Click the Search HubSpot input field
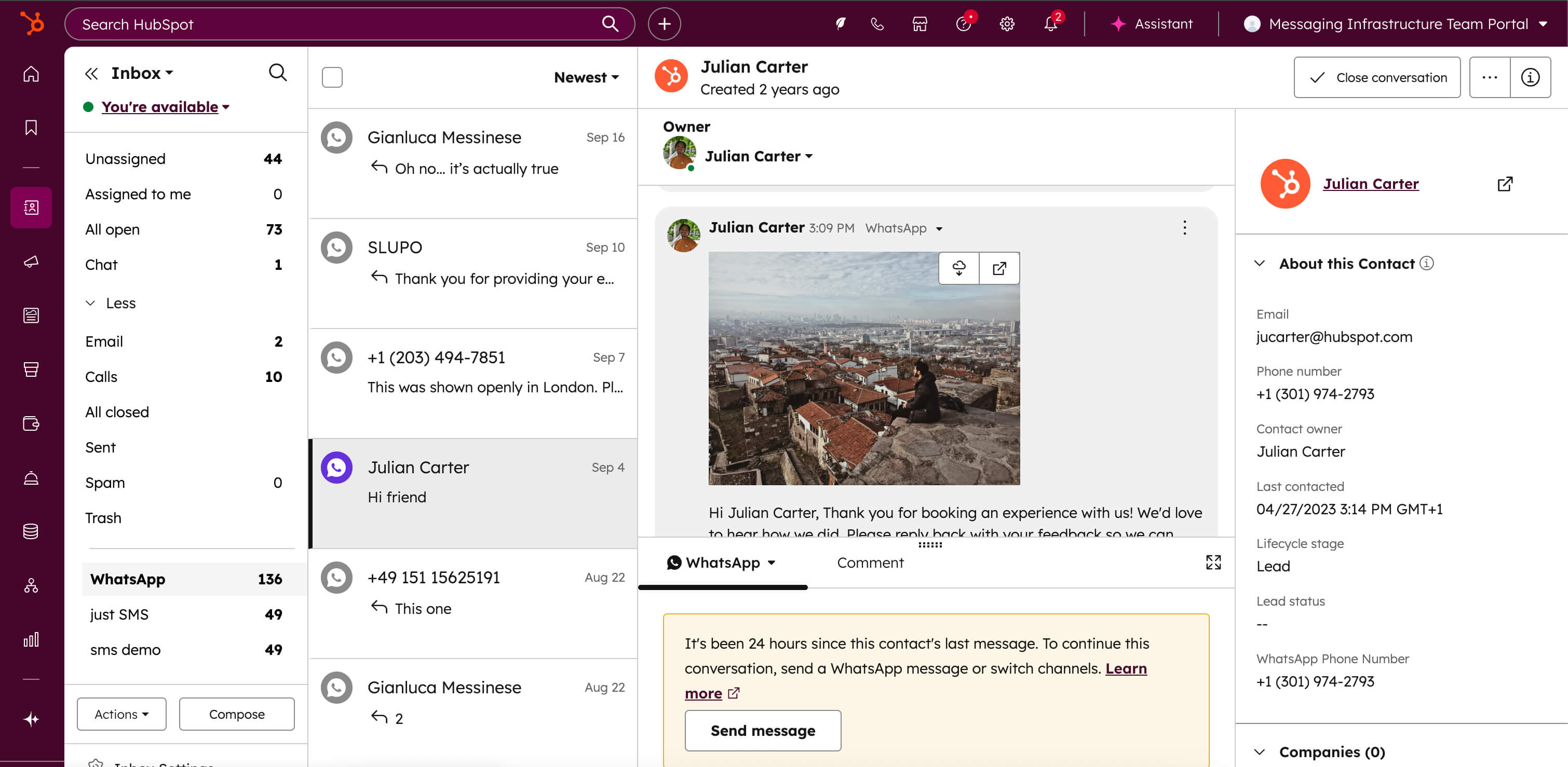The image size is (1568, 767). [335, 24]
